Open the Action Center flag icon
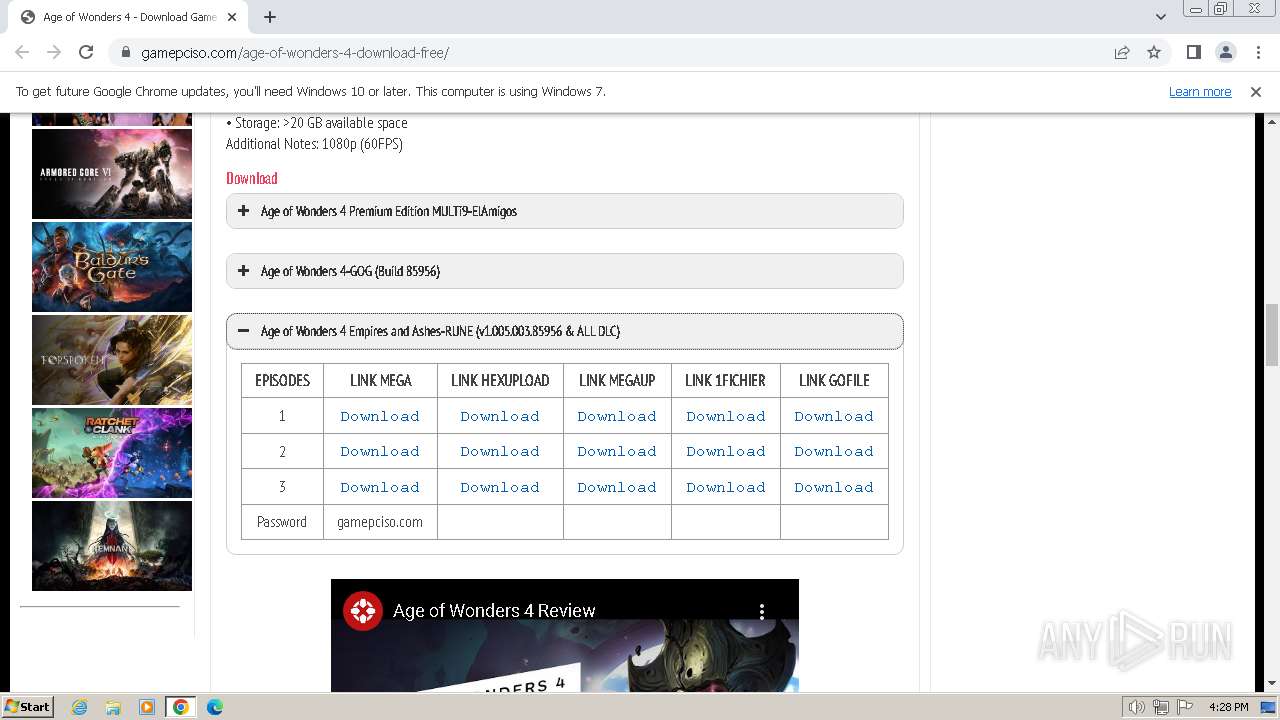The height and width of the screenshot is (720, 1280). coord(1185,707)
